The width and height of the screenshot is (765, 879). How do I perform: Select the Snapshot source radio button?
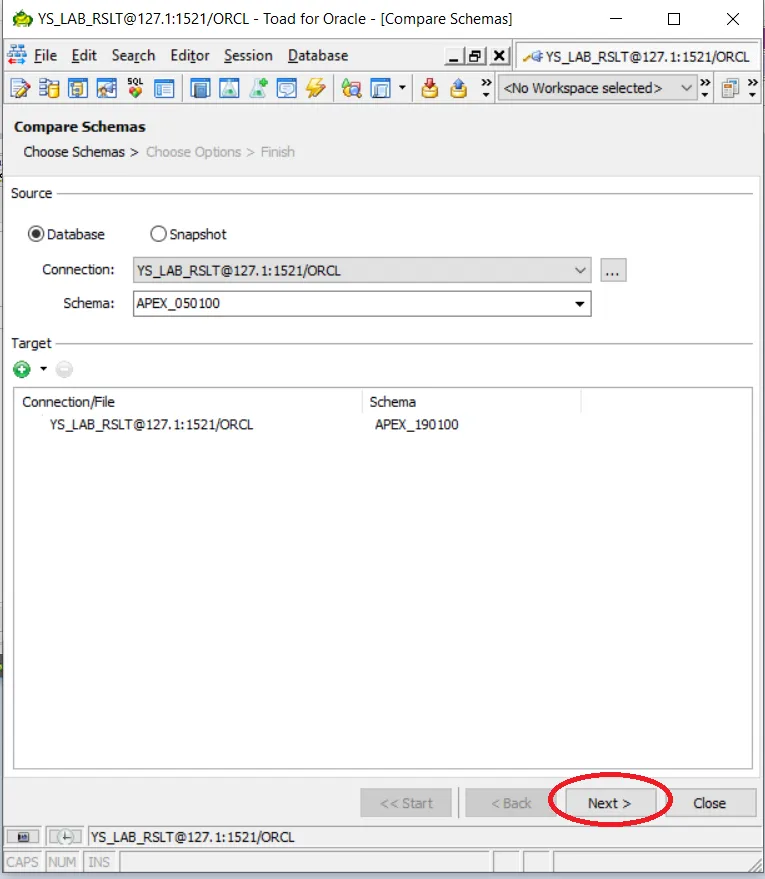[158, 234]
